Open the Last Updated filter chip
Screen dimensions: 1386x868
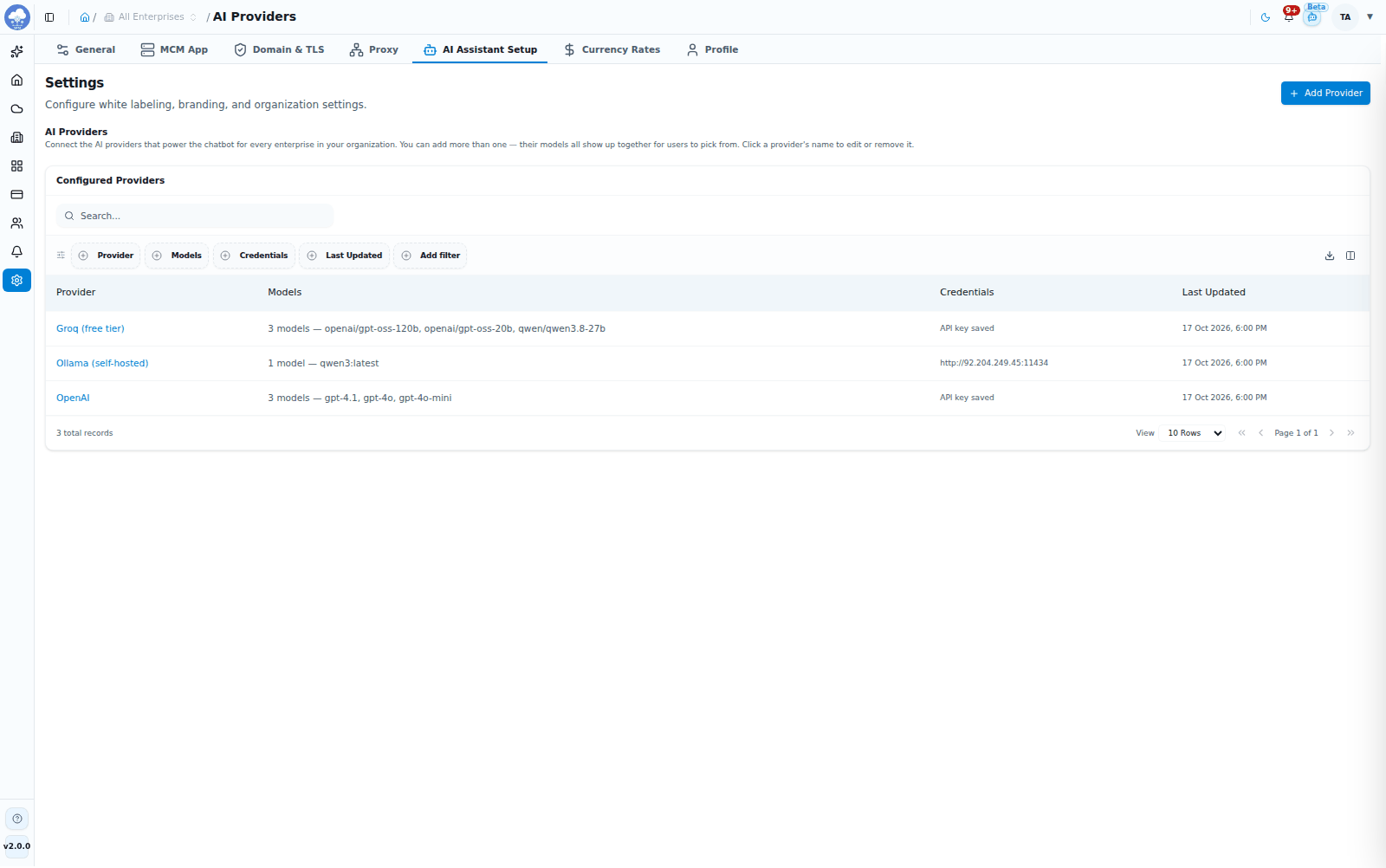(x=345, y=256)
